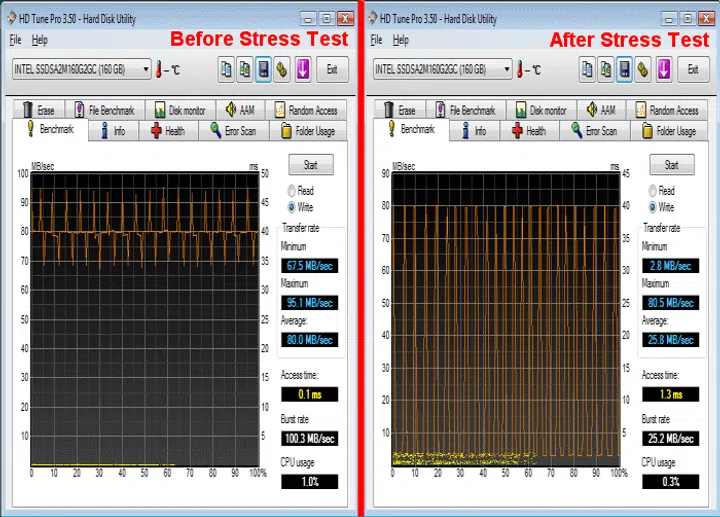
Task: Select the Write radio button in the Before Stress Test window
Action: point(293,207)
